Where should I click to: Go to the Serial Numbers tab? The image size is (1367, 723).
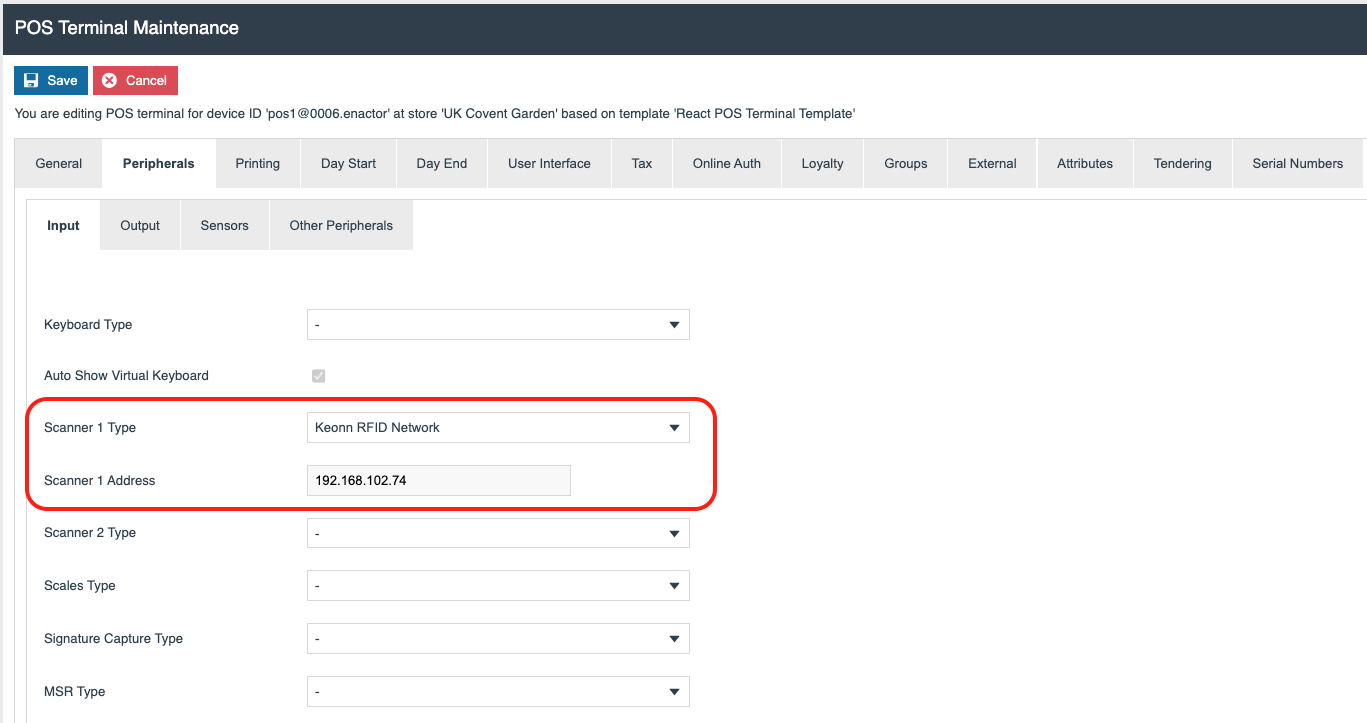click(1297, 164)
